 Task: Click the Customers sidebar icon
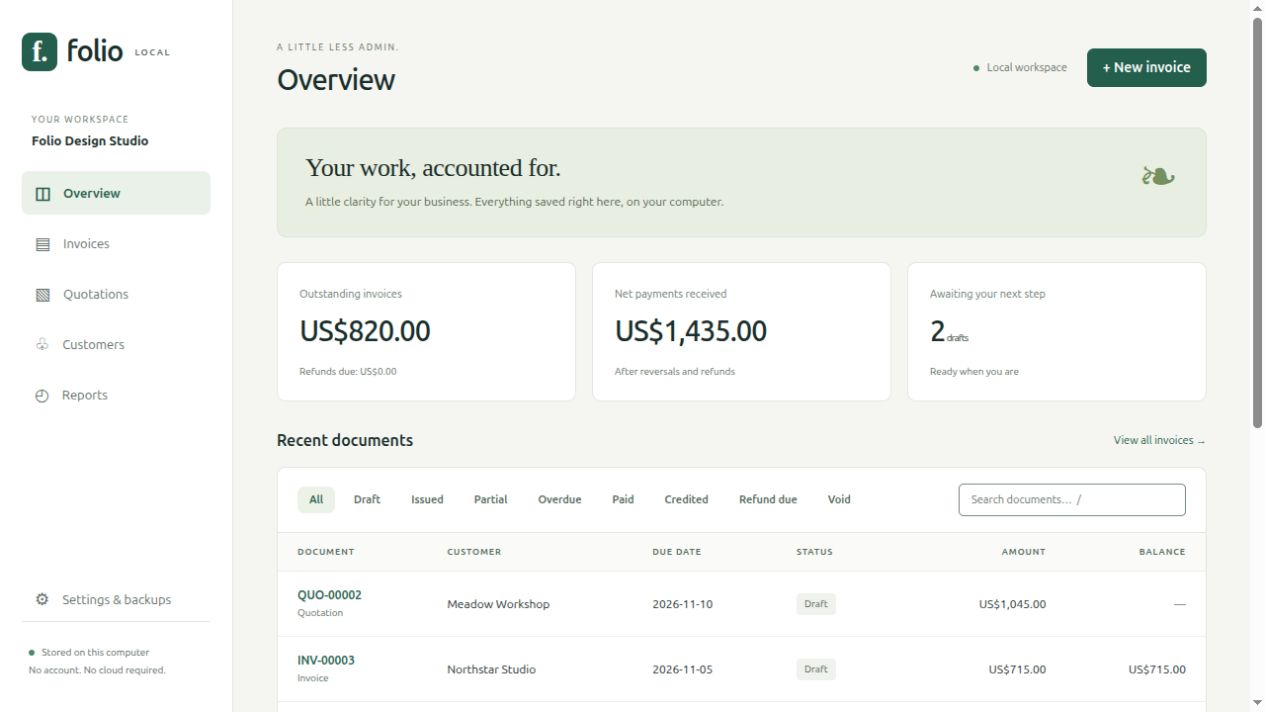pos(42,345)
